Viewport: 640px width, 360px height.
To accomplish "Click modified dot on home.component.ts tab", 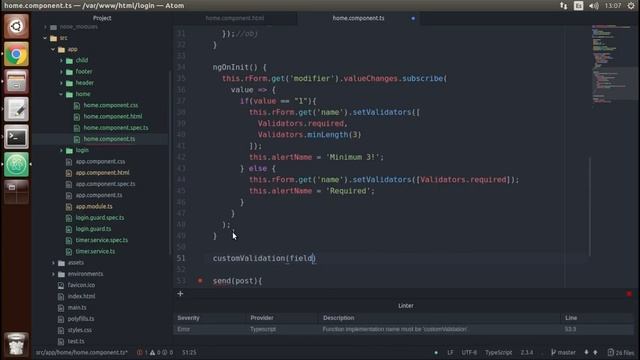I will (x=413, y=18).
